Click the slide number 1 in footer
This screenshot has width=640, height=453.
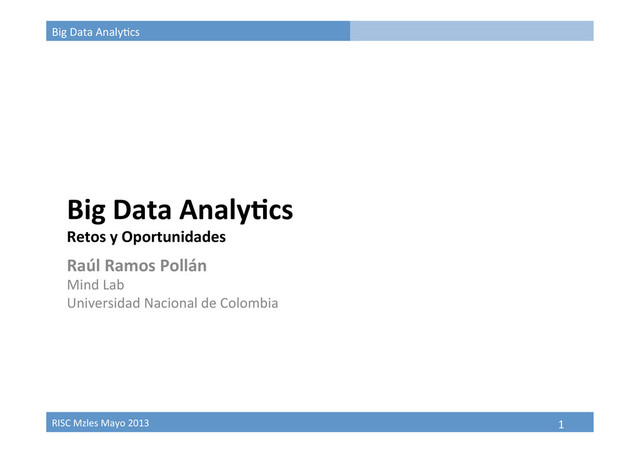coord(561,425)
